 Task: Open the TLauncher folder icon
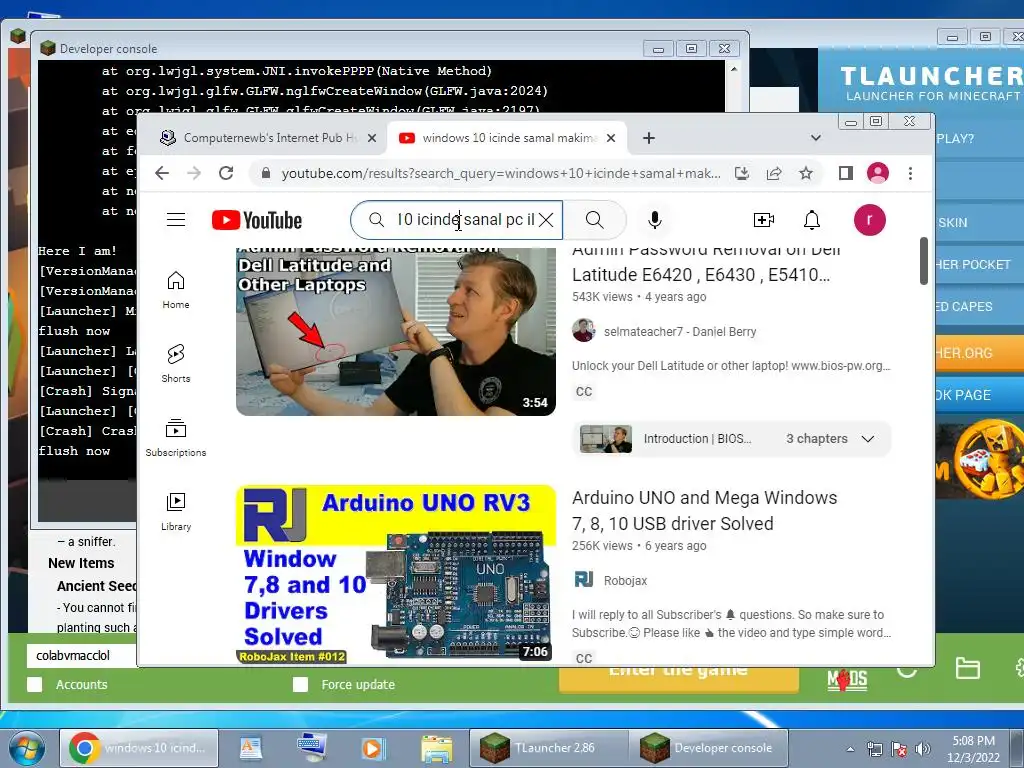967,668
